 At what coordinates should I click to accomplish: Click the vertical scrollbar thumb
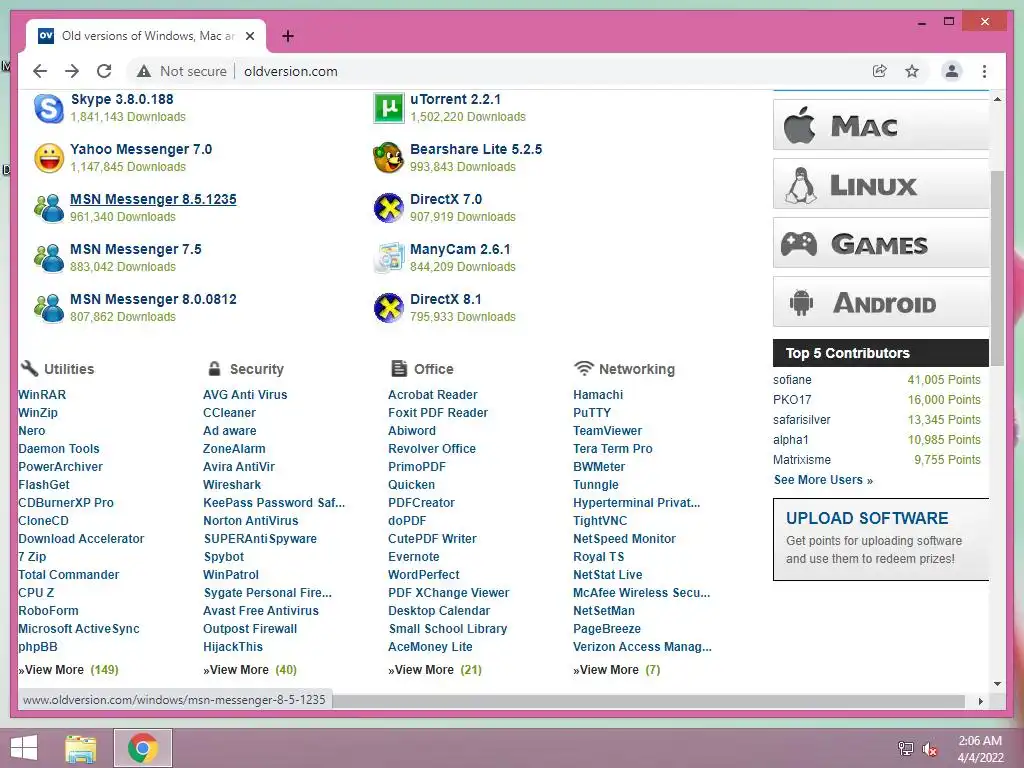pyautogui.click(x=997, y=268)
